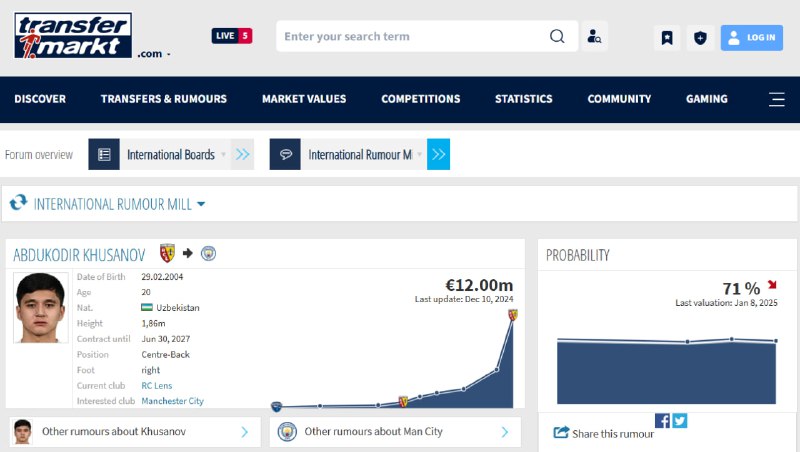This screenshot has height=452, width=800.
Task: Open the .com domain dropdown
Action: point(154,54)
